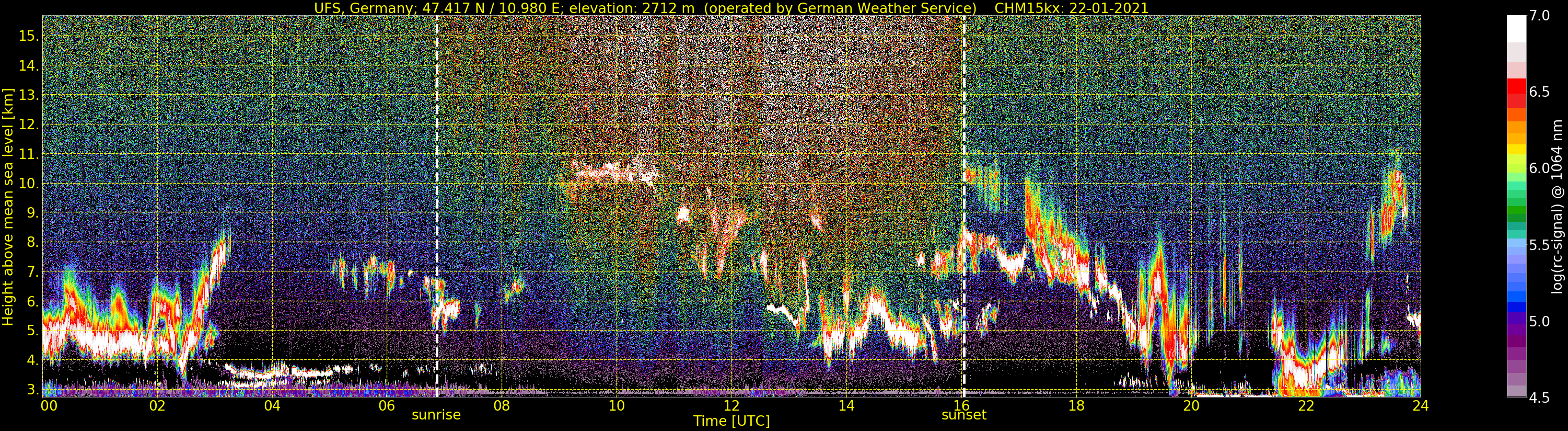Click the '7.' tick on the height axis
The height and width of the screenshot is (431, 1568).
pos(33,271)
